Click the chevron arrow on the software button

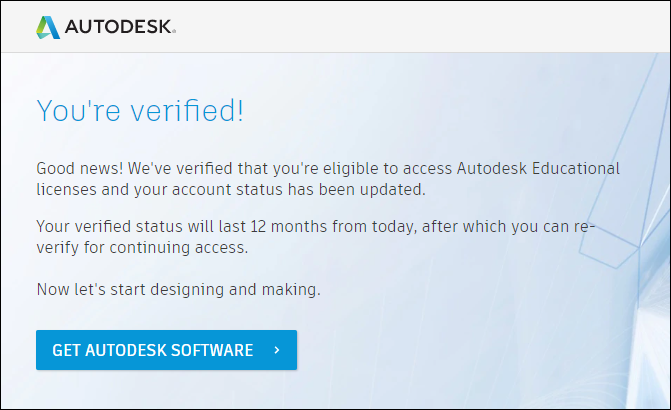(x=276, y=350)
